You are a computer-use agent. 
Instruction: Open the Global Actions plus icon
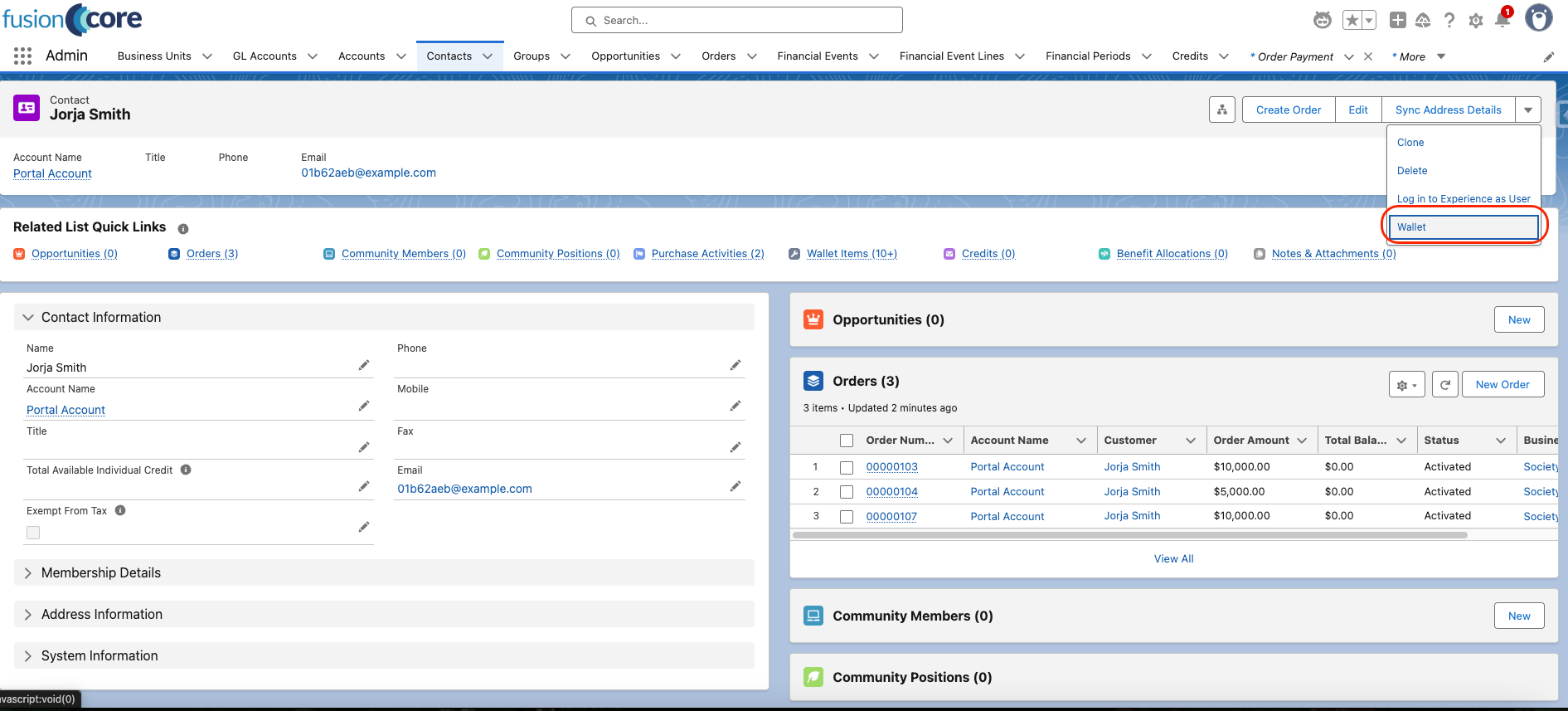pos(1398,20)
